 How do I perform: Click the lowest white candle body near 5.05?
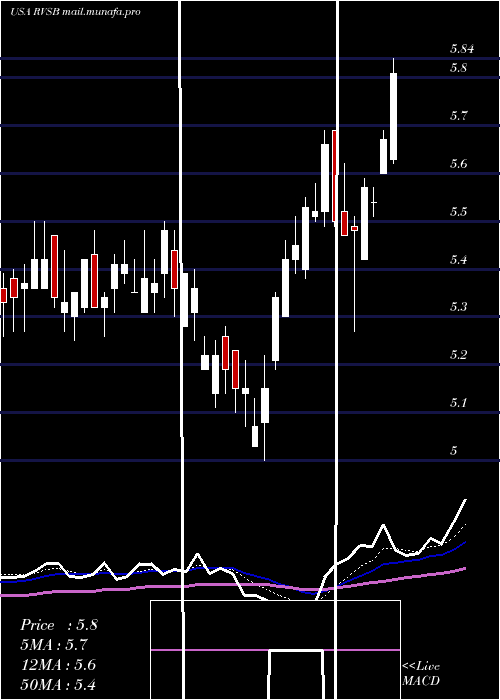coord(255,436)
